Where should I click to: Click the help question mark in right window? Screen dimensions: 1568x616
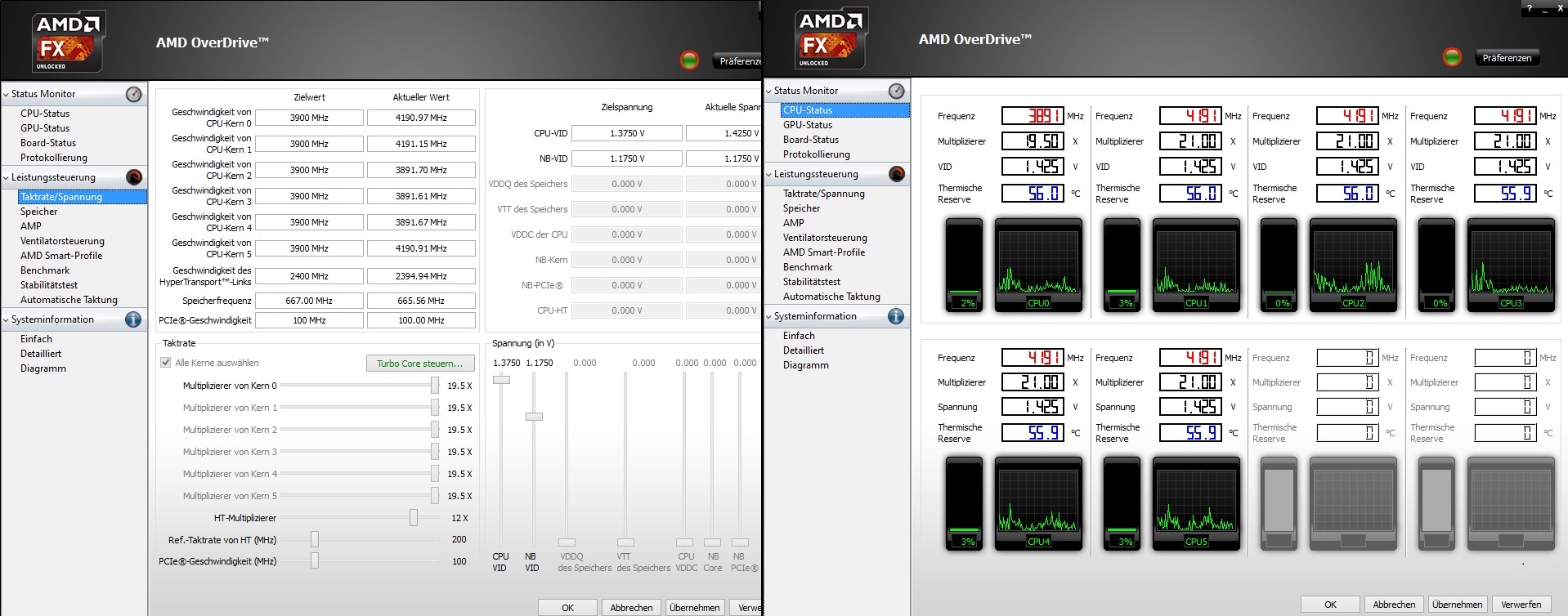point(1530,9)
